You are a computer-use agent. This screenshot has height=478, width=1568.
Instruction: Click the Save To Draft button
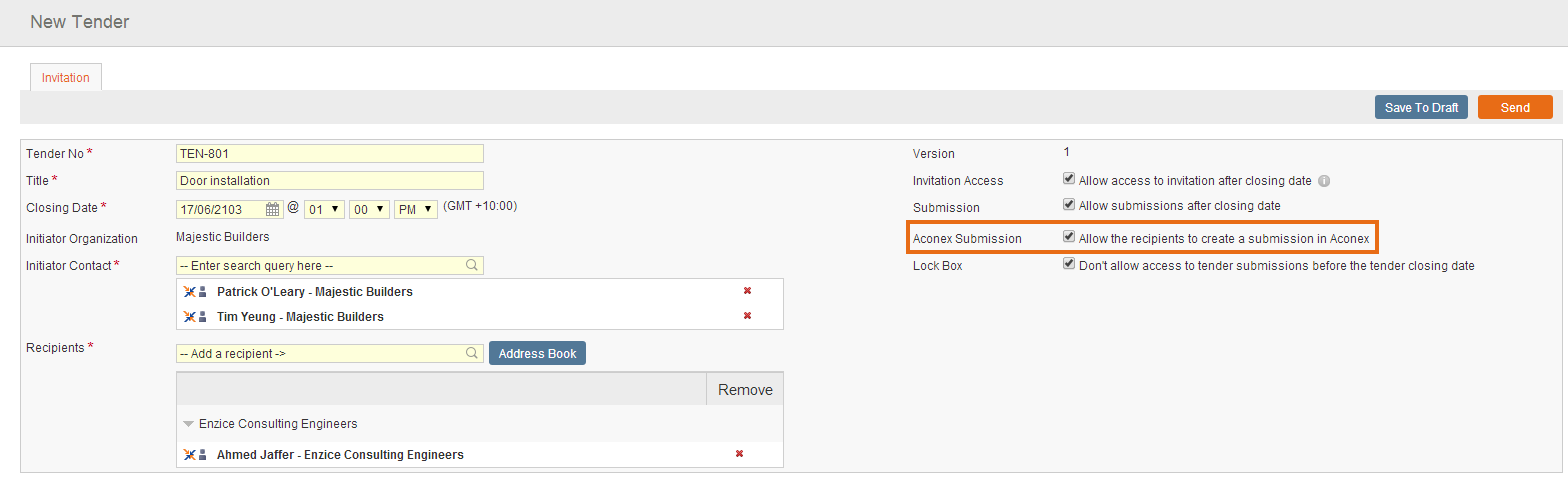pos(1421,108)
